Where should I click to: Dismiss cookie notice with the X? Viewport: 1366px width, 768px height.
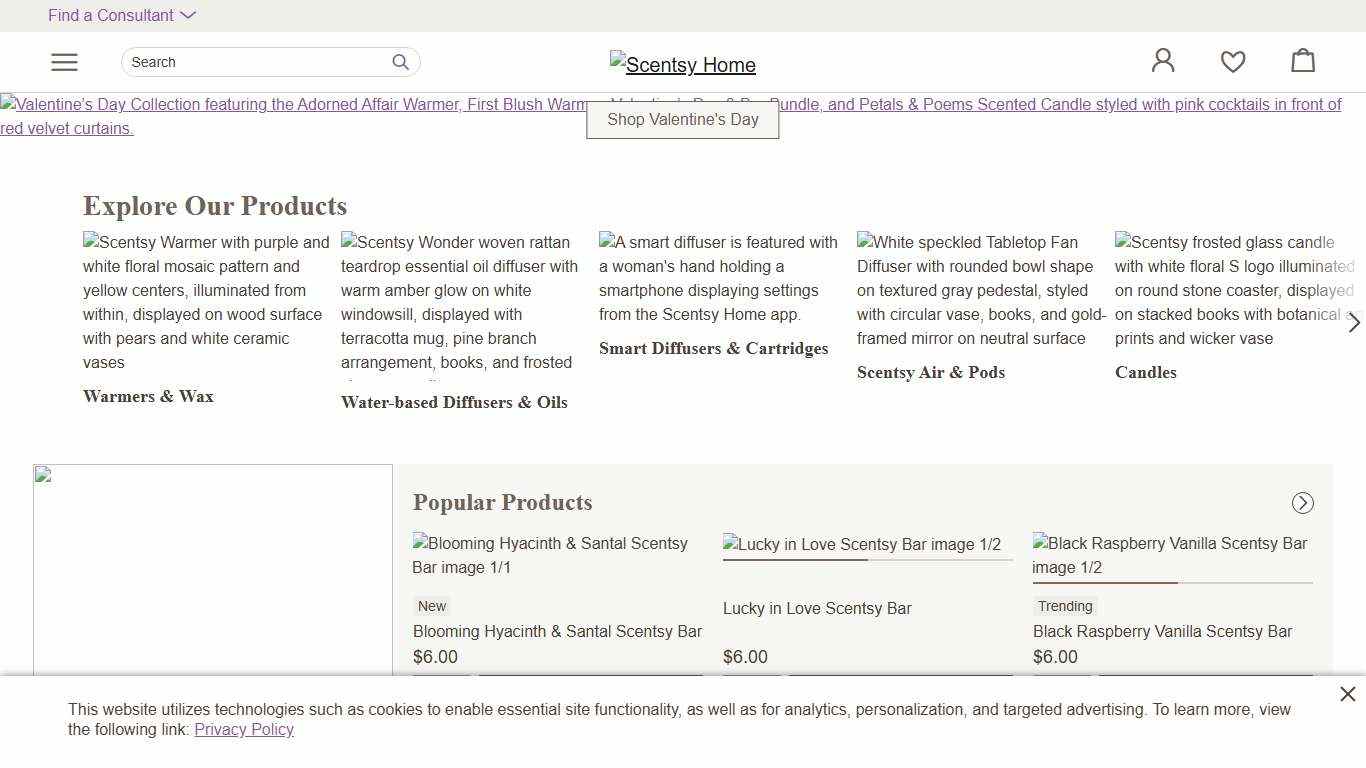click(1348, 693)
